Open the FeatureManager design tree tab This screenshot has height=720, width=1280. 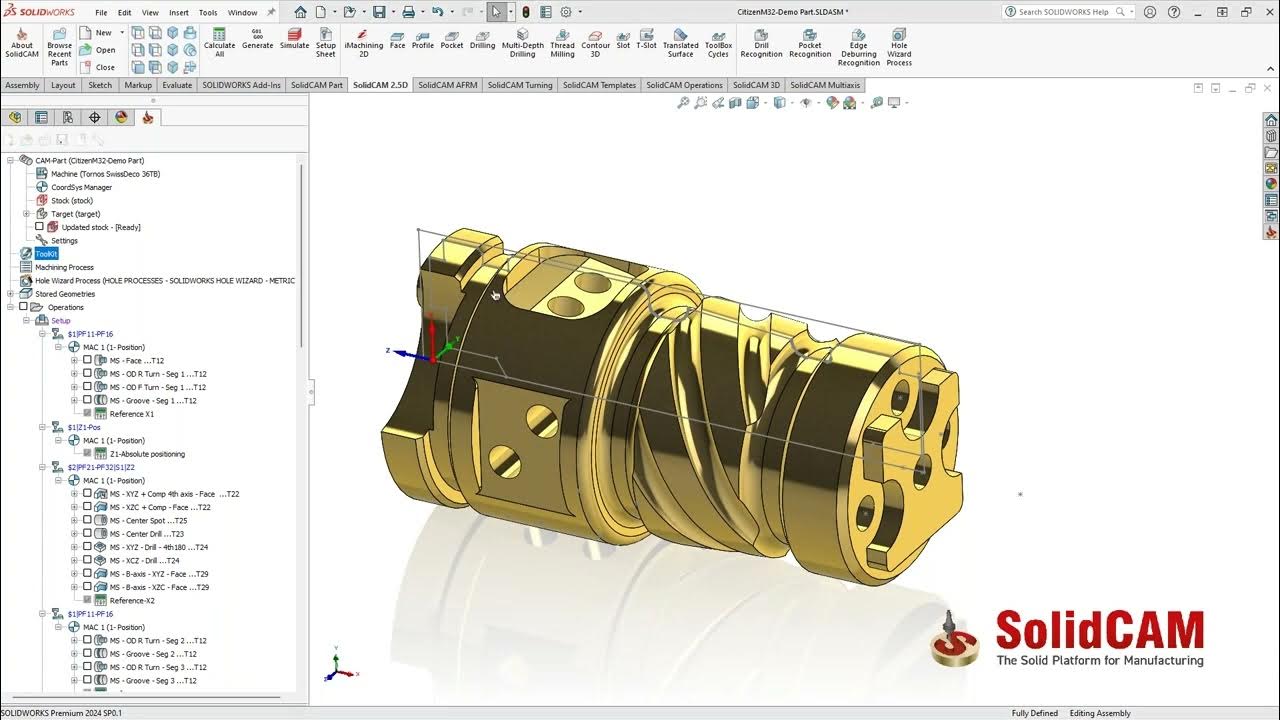15,117
